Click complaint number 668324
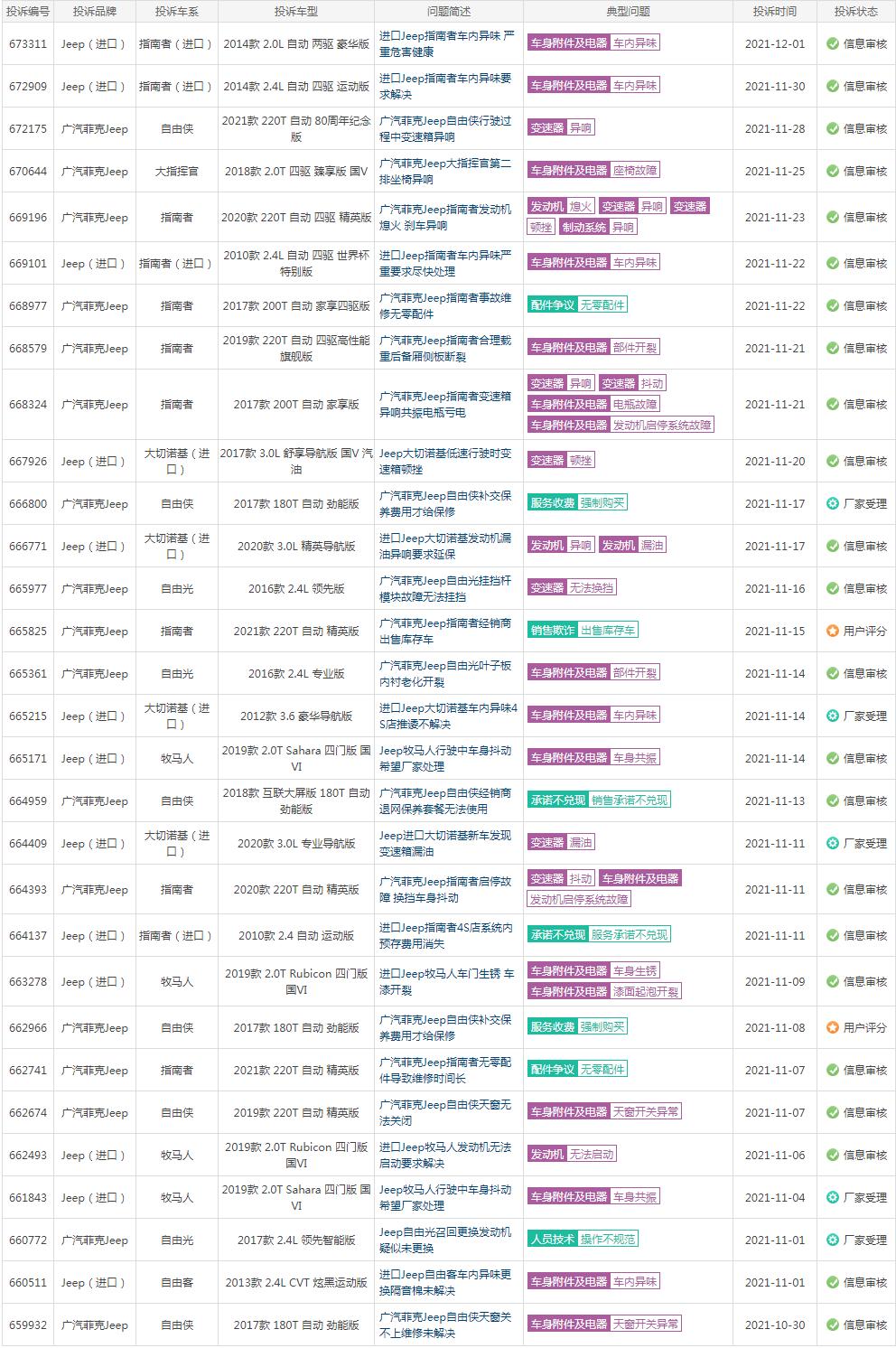The width and height of the screenshot is (896, 1348). coord(28,404)
